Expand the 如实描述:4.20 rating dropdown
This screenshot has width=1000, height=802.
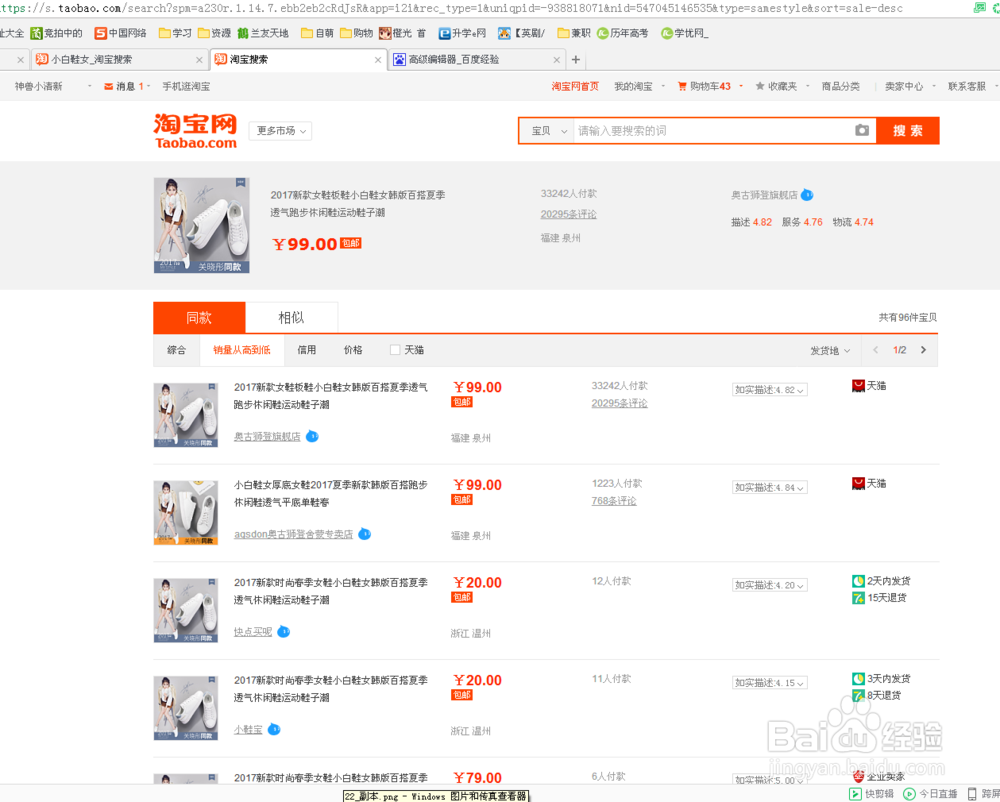[770, 585]
